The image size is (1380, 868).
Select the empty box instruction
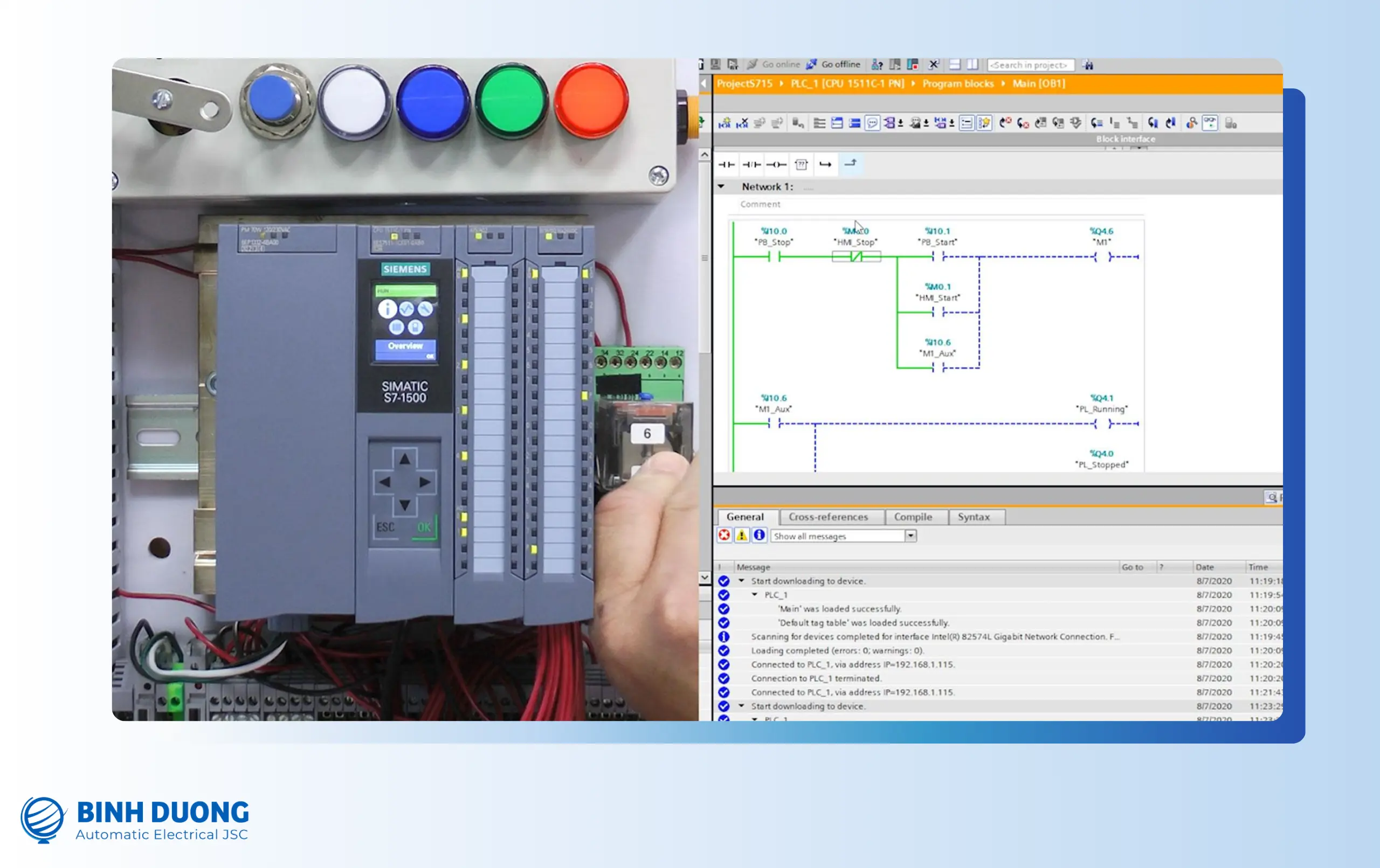pos(801,164)
